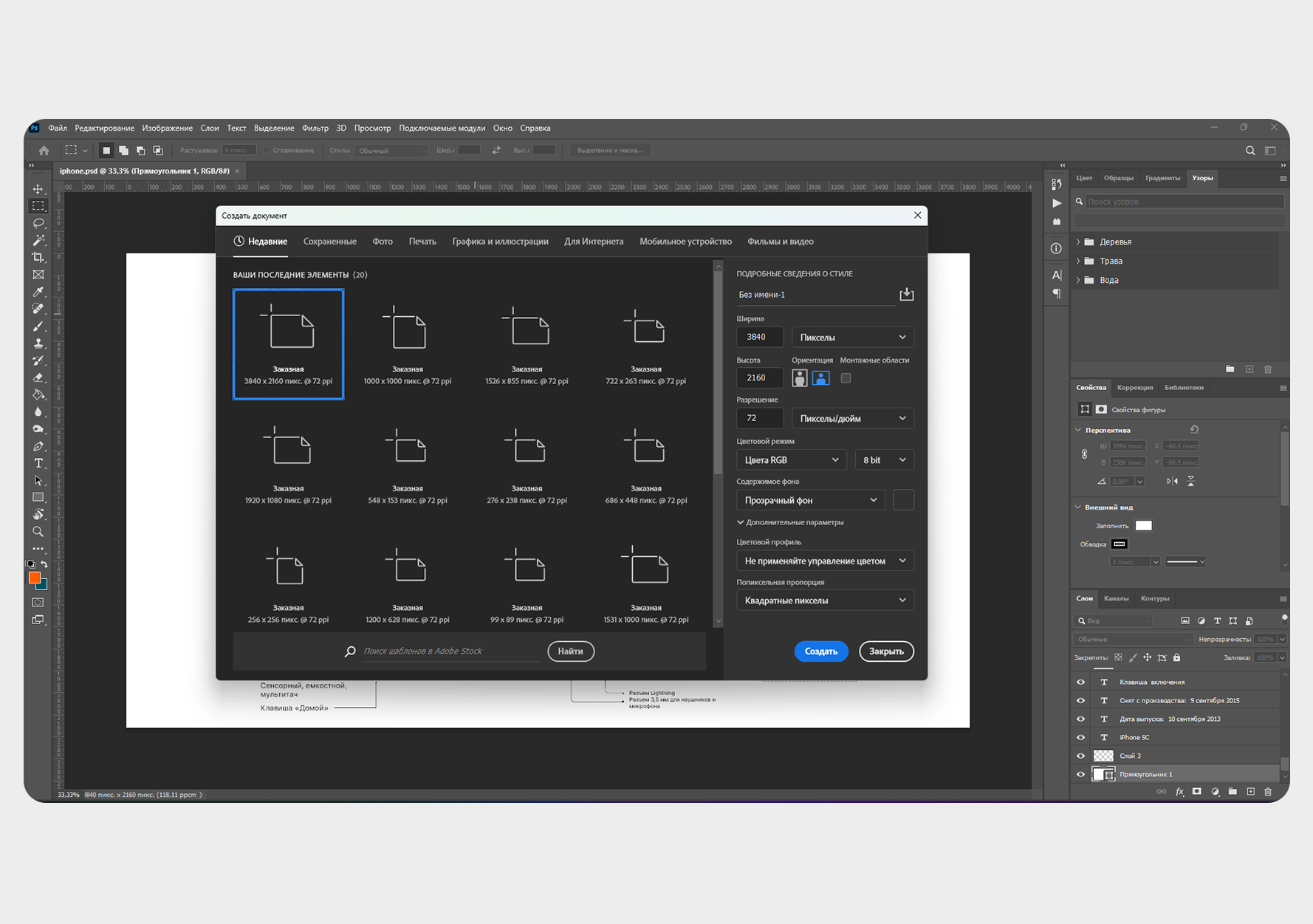1313x924 pixels.
Task: Choose landscape orientation
Action: coord(820,378)
